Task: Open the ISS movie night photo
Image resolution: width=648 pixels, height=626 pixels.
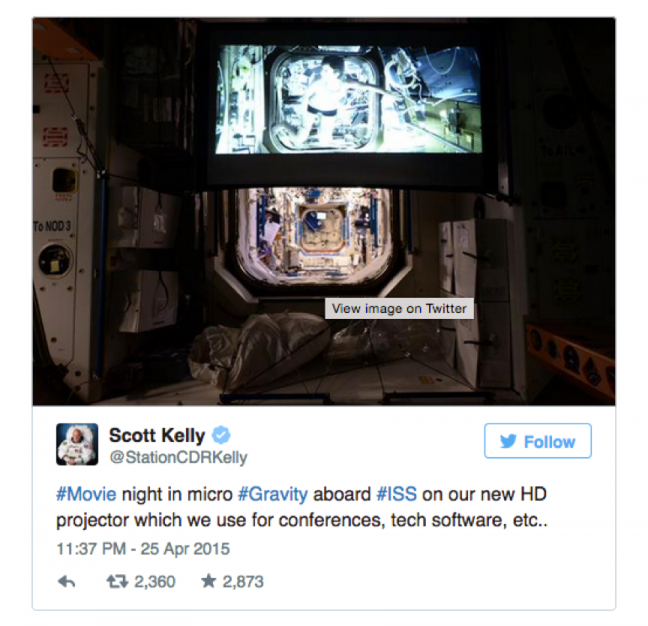Action: (x=324, y=212)
